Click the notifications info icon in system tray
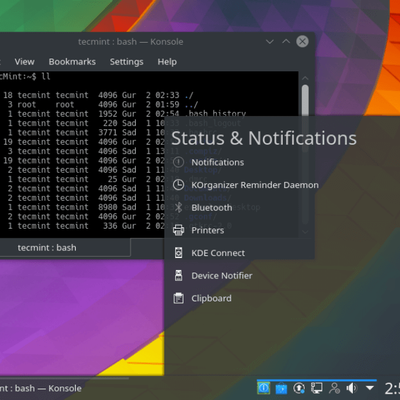Screen dimensions: 400x400 [x=263, y=388]
